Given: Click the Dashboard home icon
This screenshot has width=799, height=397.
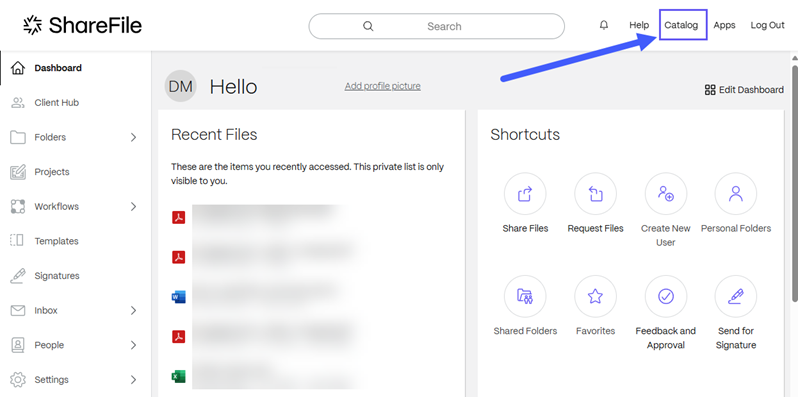Looking at the screenshot, I should [x=18, y=68].
